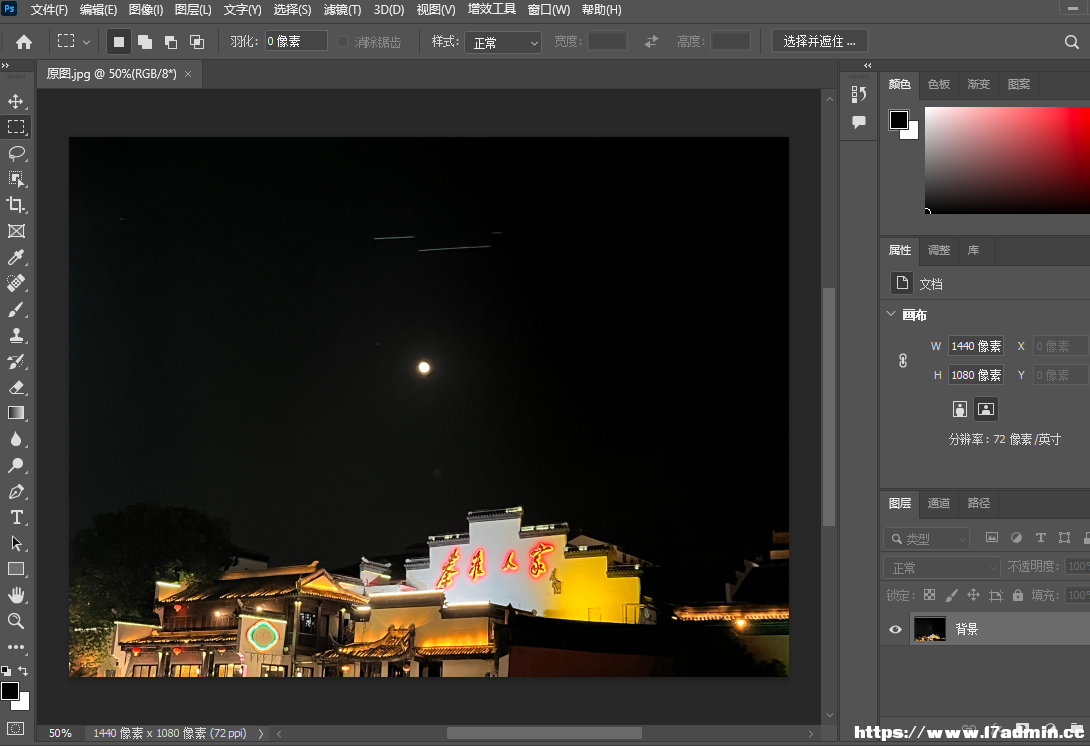Click the 羽化 feather input field

click(x=295, y=42)
